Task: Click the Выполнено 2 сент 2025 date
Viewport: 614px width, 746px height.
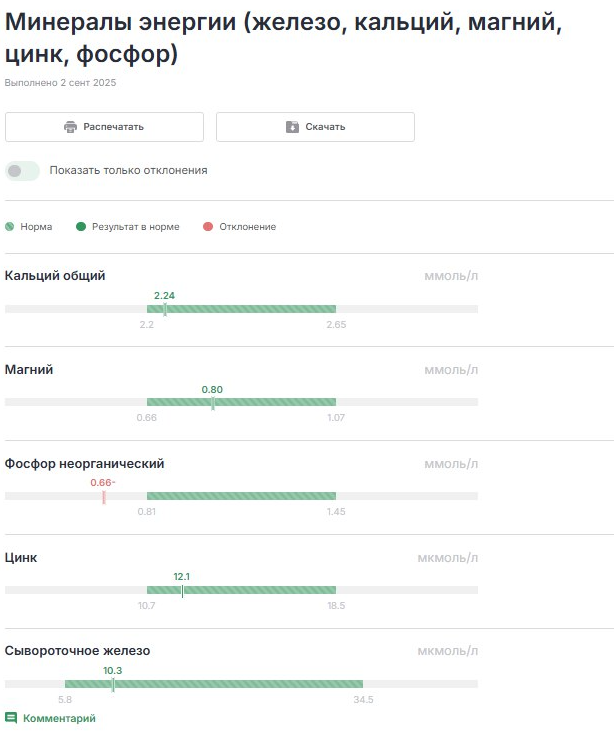Action: [x=60, y=83]
